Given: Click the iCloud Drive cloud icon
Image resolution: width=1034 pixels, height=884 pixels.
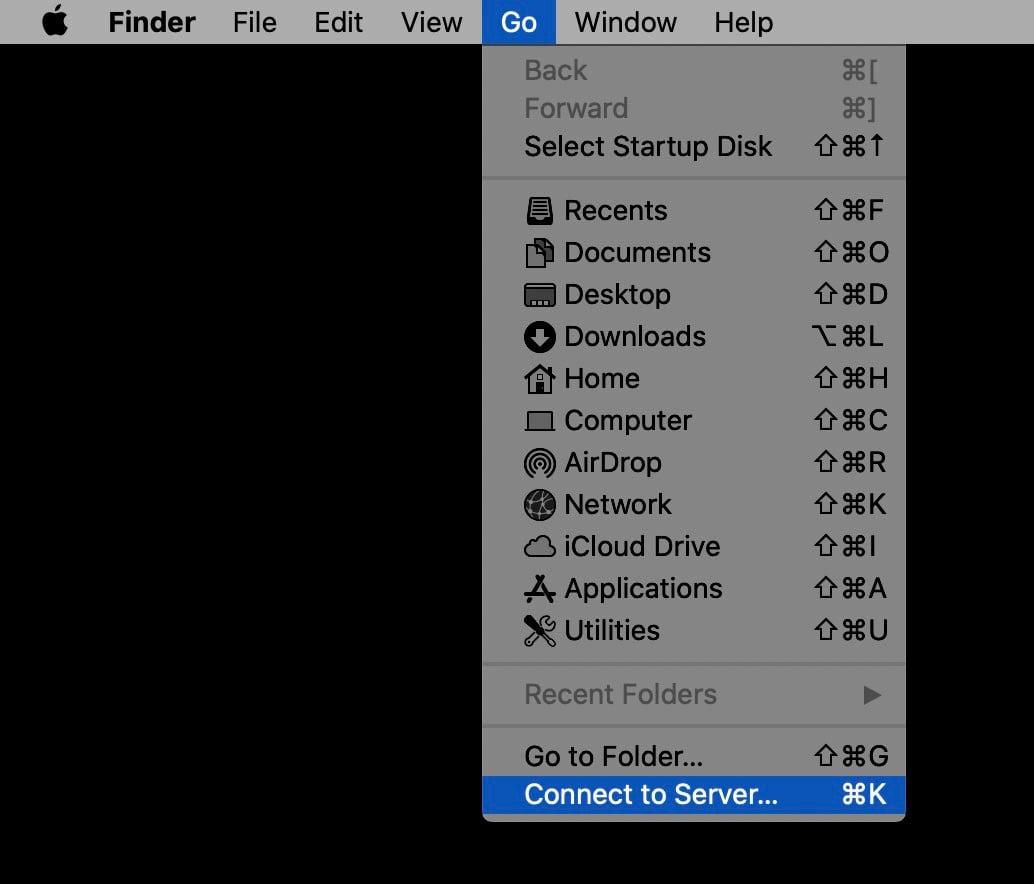Looking at the screenshot, I should click(540, 546).
